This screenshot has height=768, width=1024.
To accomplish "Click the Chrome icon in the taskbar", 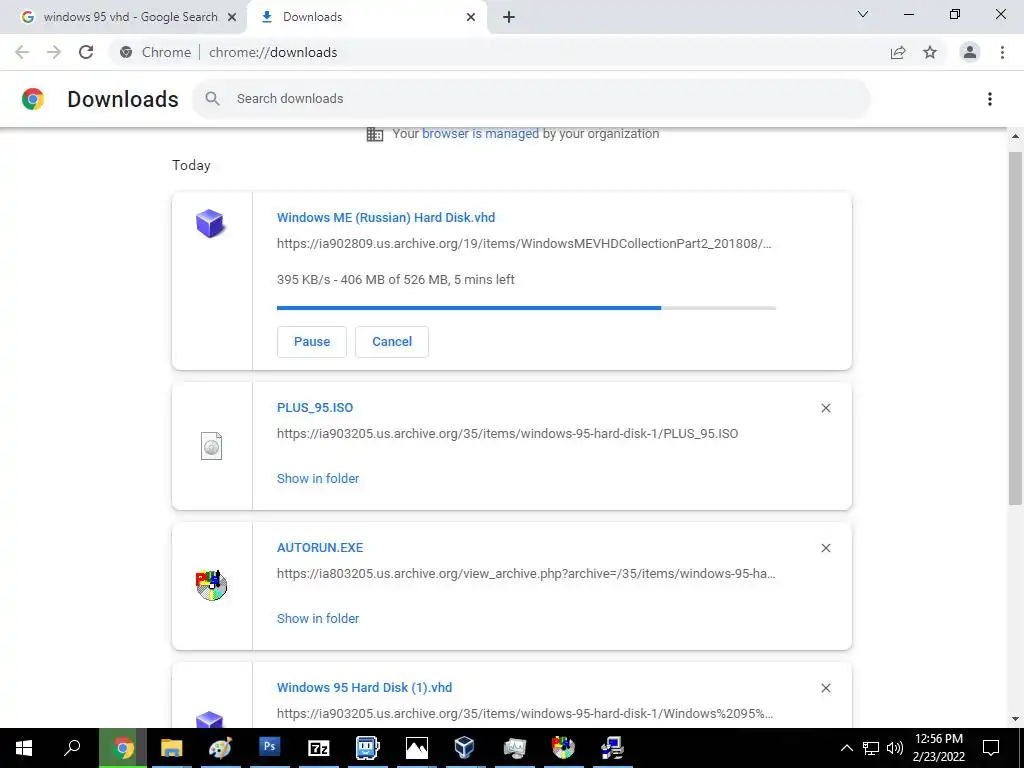I will 123,748.
